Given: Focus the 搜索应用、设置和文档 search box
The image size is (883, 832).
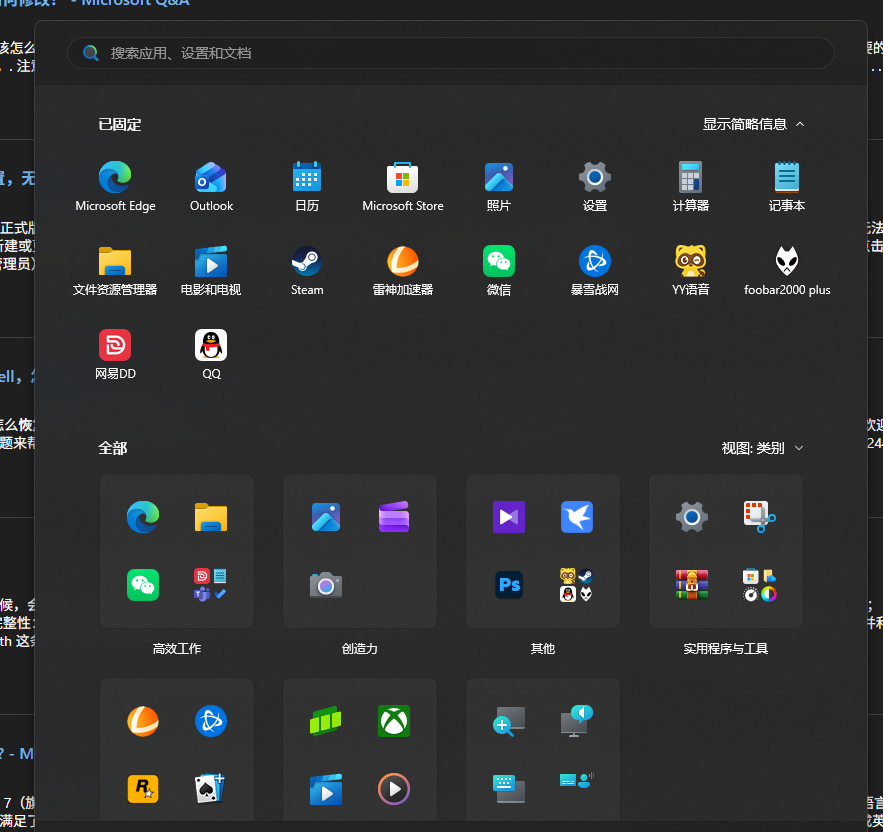Looking at the screenshot, I should click(451, 53).
